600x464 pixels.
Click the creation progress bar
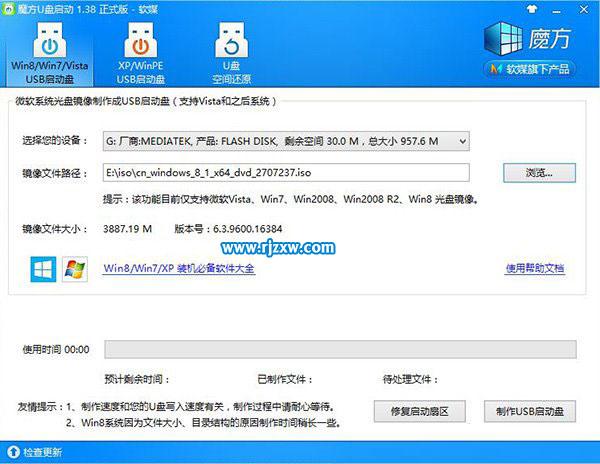(x=340, y=349)
